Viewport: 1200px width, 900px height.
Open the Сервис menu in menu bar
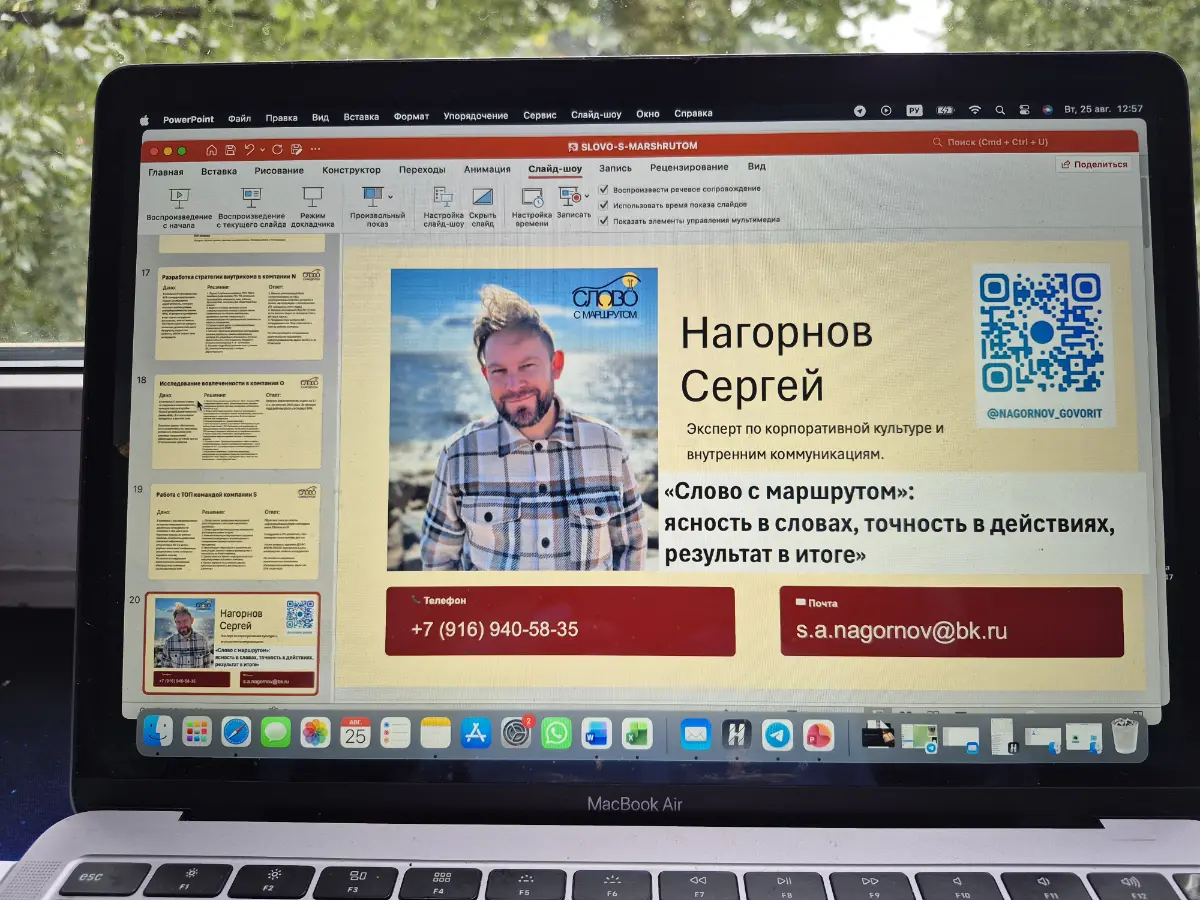point(540,115)
